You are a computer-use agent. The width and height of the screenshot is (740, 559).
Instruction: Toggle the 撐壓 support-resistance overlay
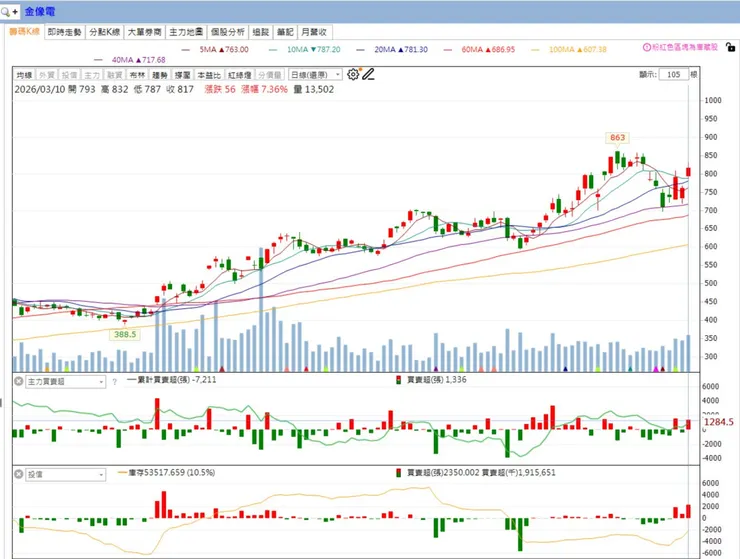(x=183, y=75)
